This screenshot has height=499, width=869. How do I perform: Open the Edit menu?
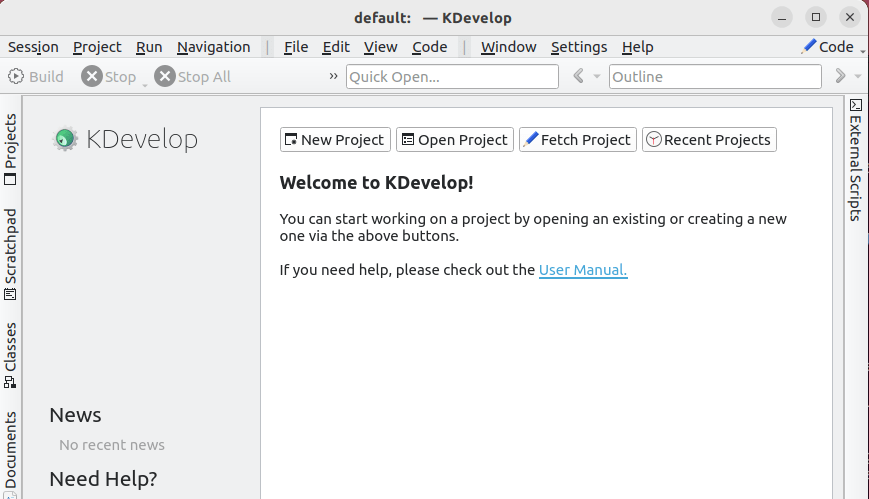336,47
